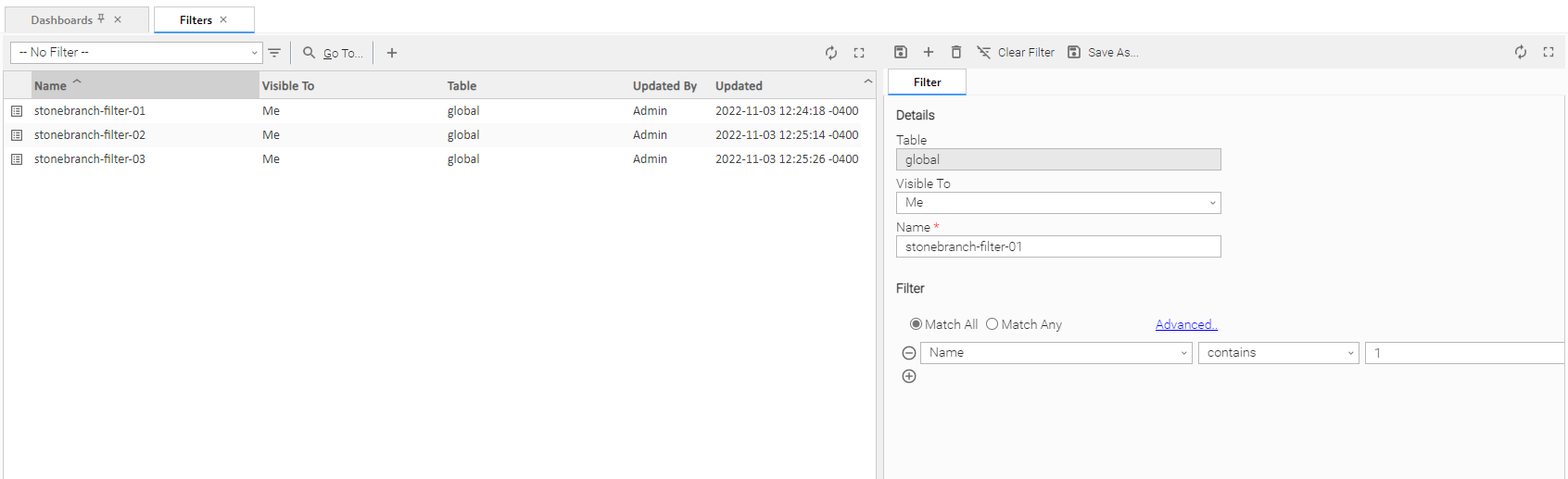Select the Filter tab in details pane
The height and width of the screenshot is (479, 1568).
927,82
